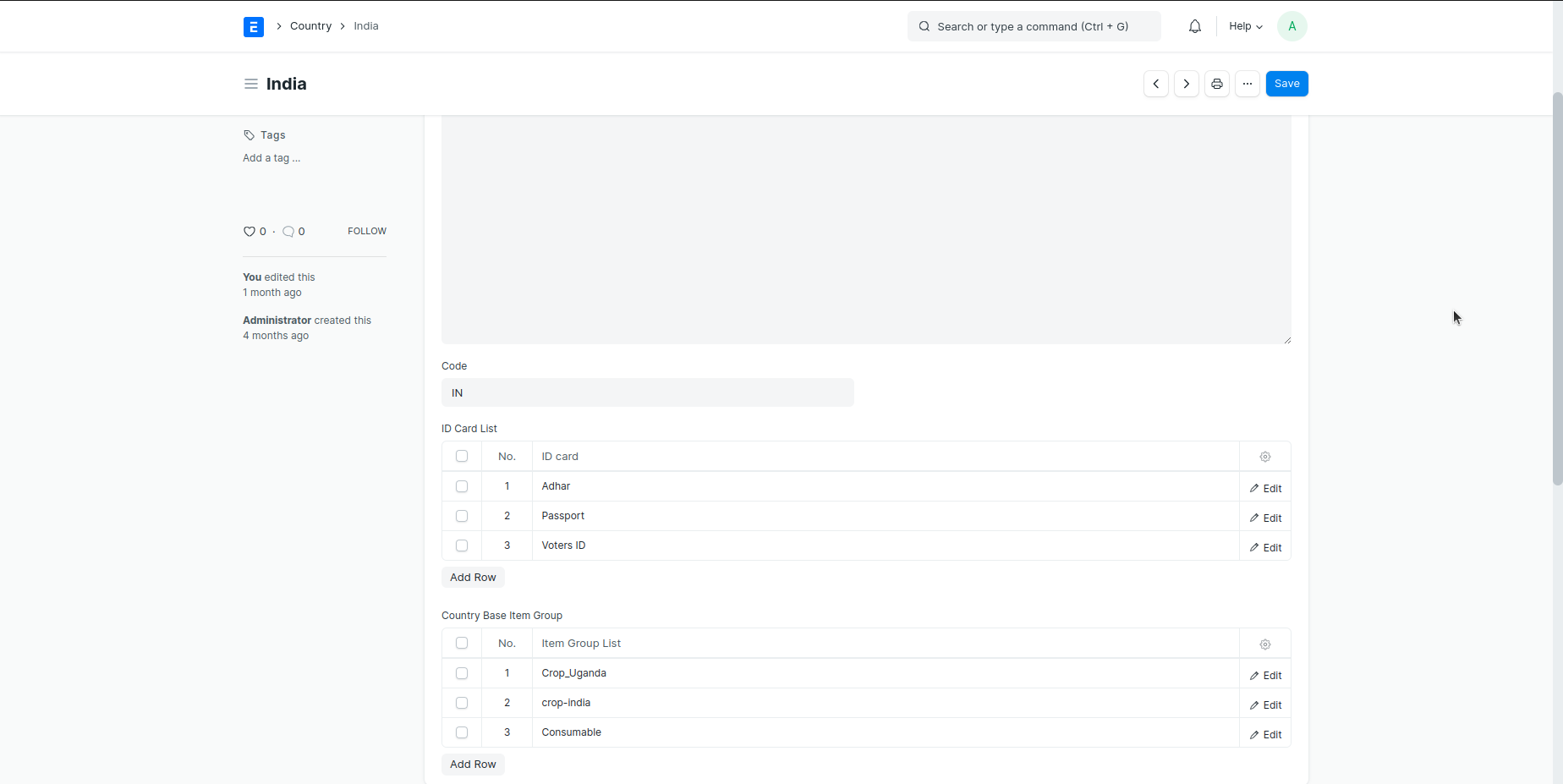Click the page vertical scrollbar
The height and width of the screenshot is (784, 1563).
(x=1557, y=288)
